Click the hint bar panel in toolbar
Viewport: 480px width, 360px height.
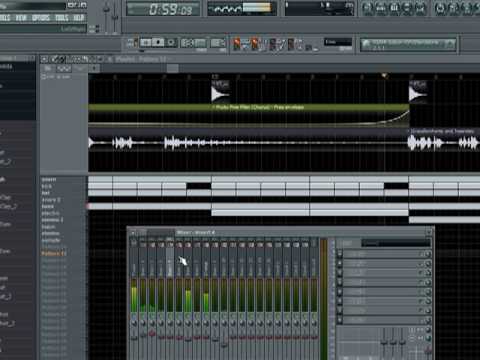click(408, 45)
